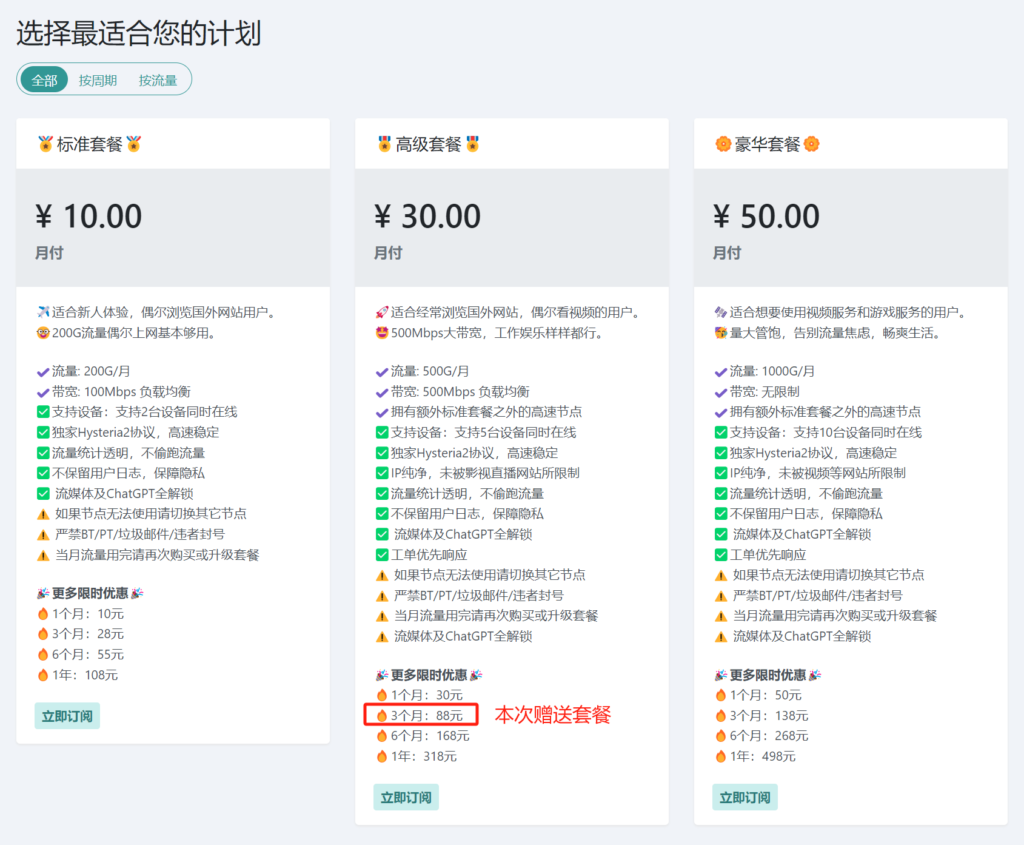The width and height of the screenshot is (1024, 845).
Task: Click the 🎉 icon next to 更多限时优惠 in standard plan
Action: pos(40,591)
